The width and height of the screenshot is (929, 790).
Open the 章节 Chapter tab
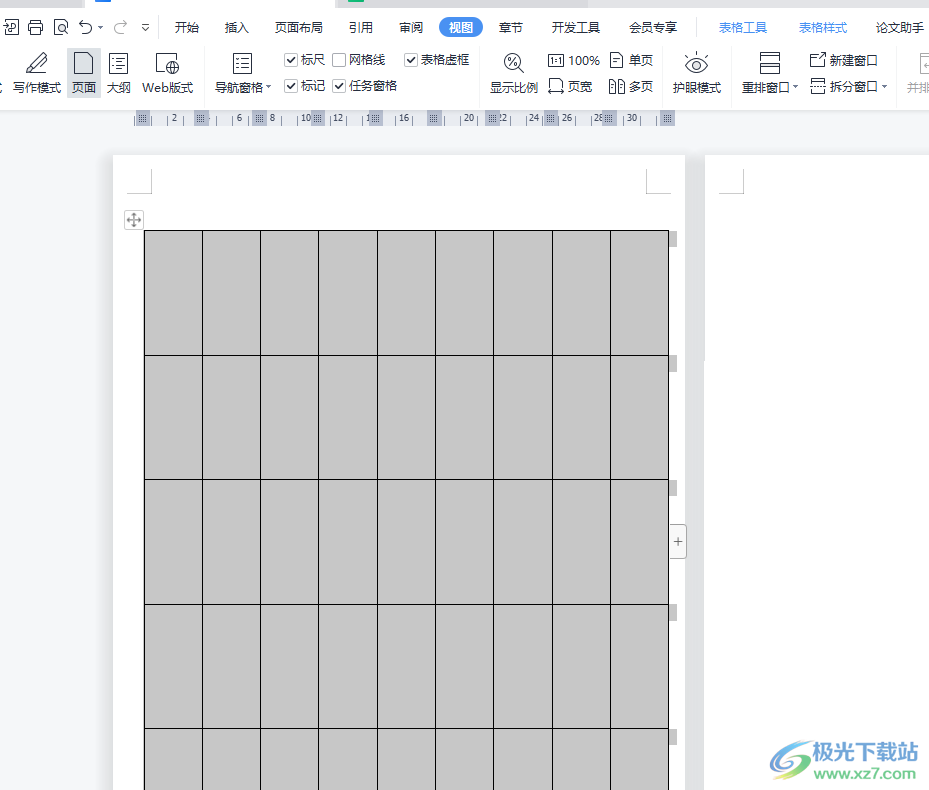coord(511,27)
